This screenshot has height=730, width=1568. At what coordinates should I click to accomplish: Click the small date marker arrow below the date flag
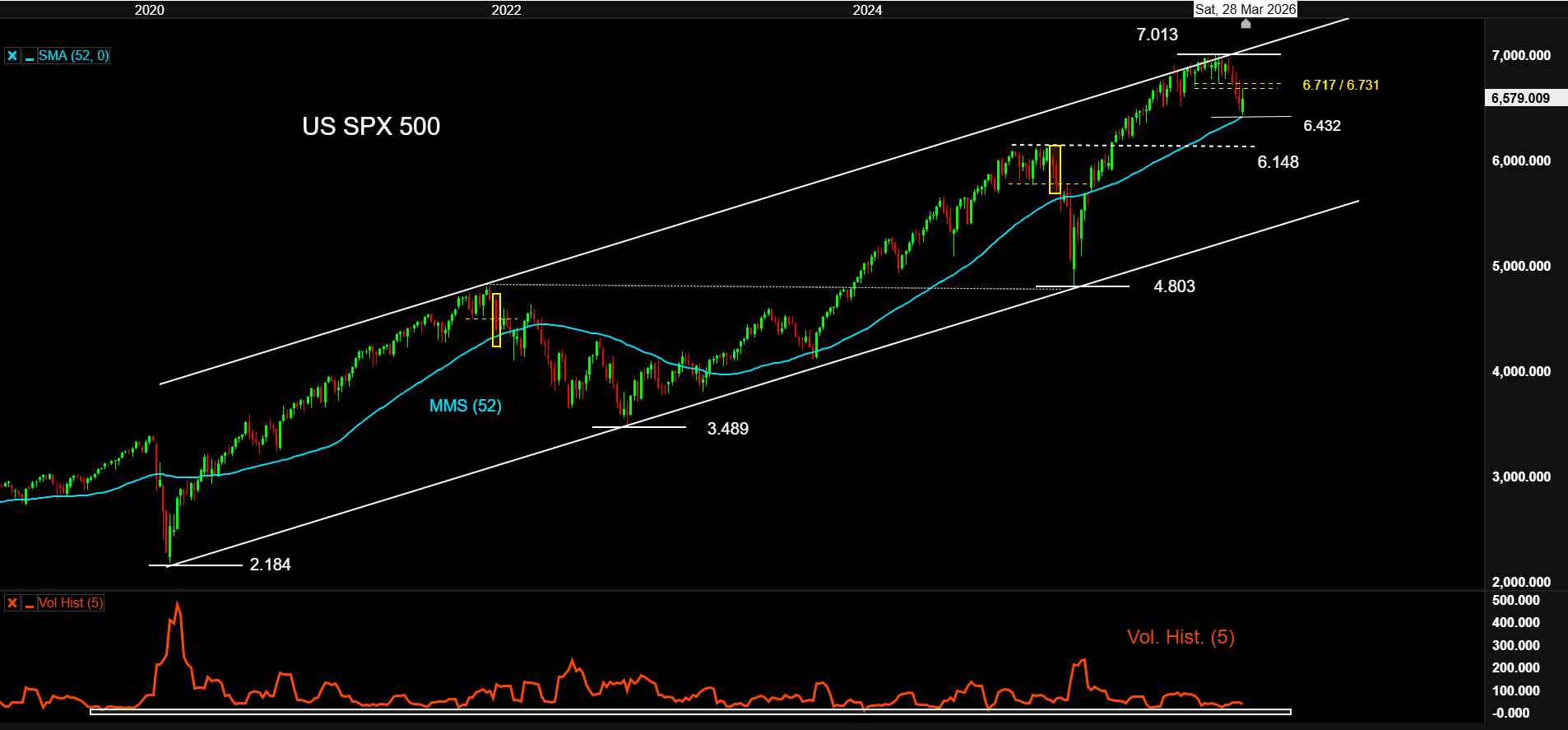point(1246,24)
